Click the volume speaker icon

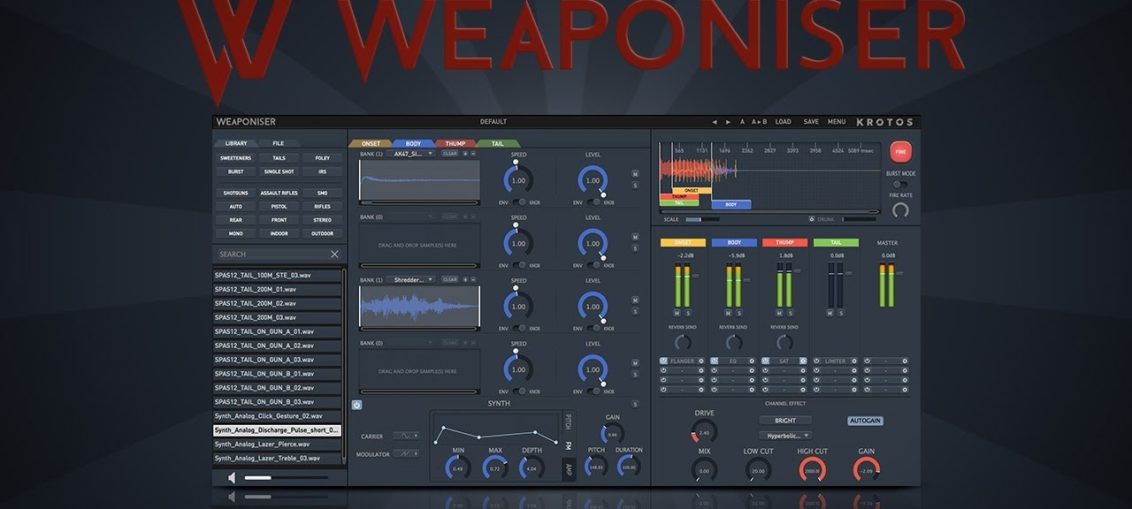pos(232,477)
